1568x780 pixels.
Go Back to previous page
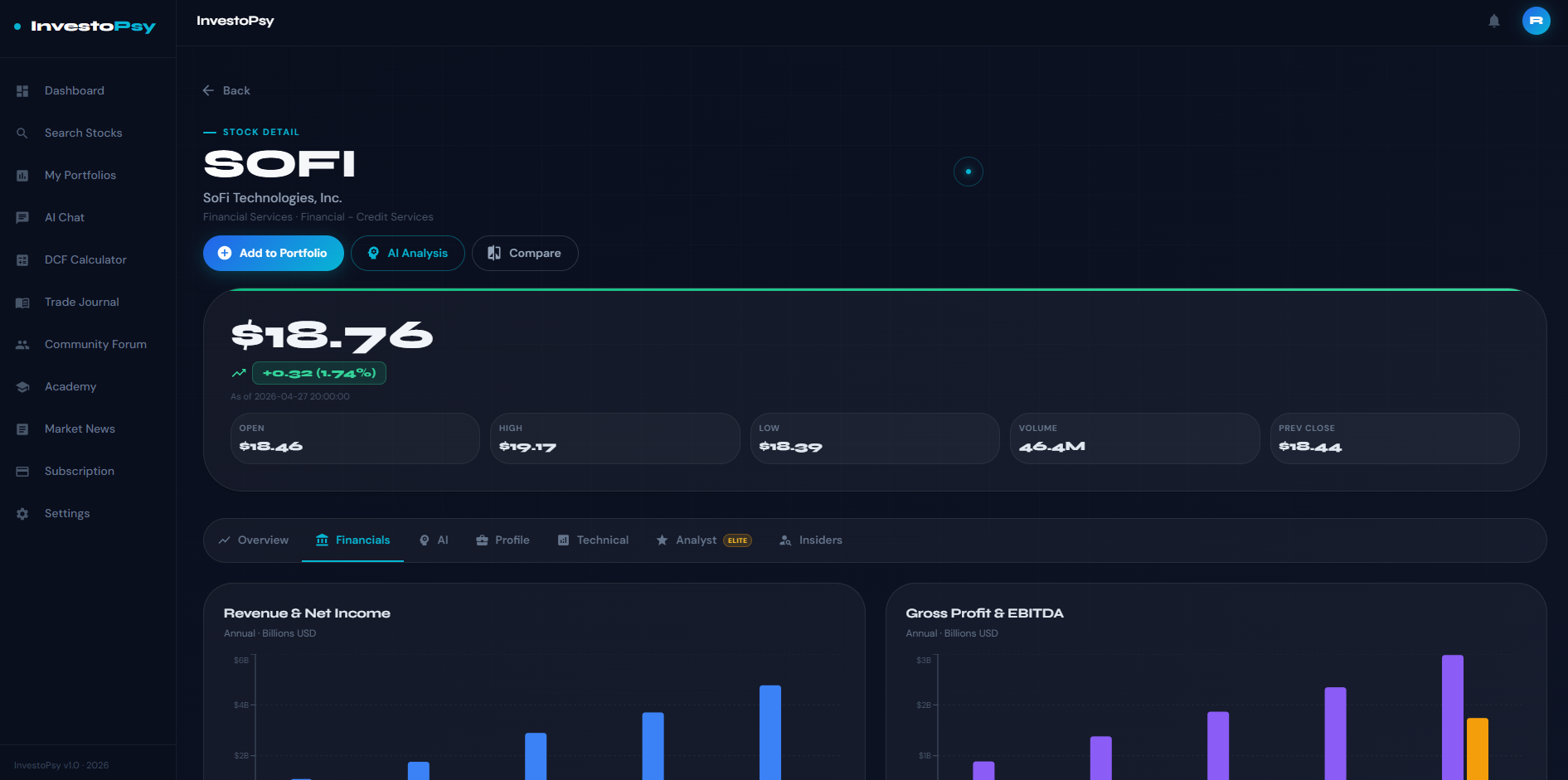click(x=226, y=90)
